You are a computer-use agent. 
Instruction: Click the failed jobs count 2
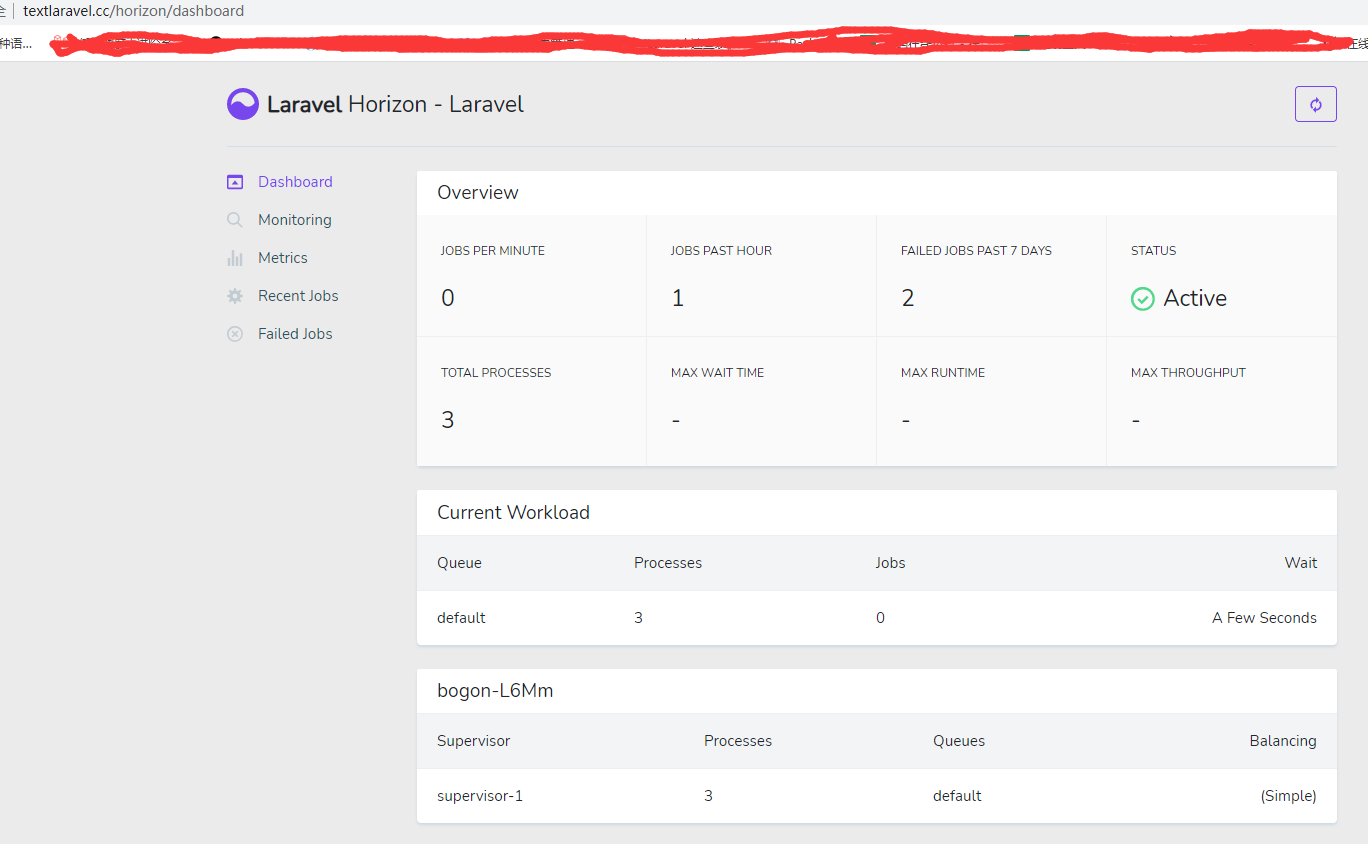(908, 298)
